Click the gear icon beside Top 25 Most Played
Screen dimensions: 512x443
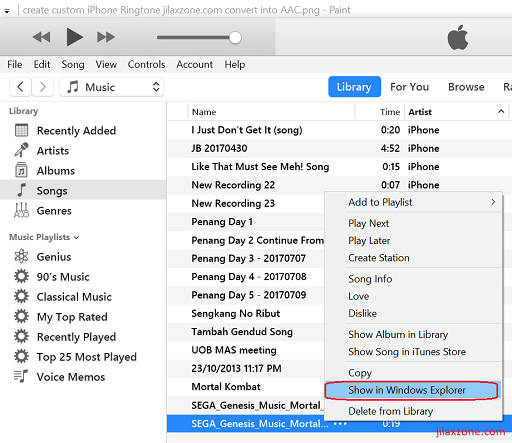point(22,356)
